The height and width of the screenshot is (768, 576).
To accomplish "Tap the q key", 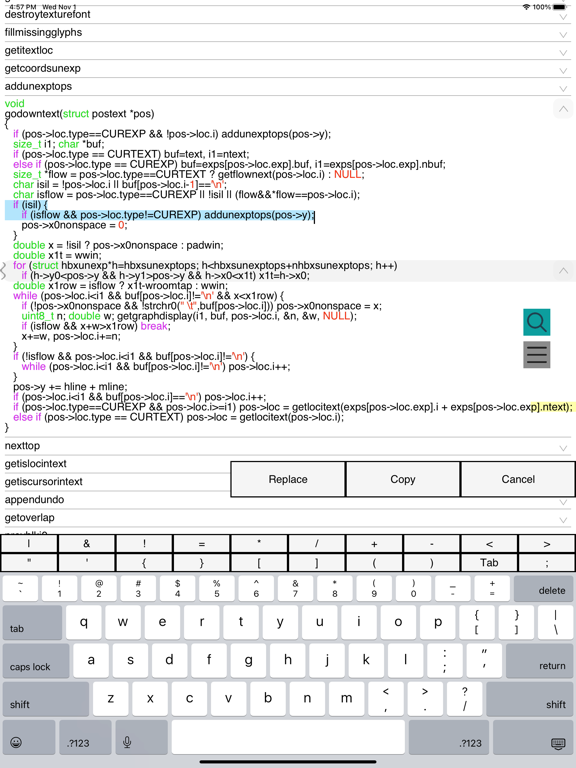I will click(84, 623).
